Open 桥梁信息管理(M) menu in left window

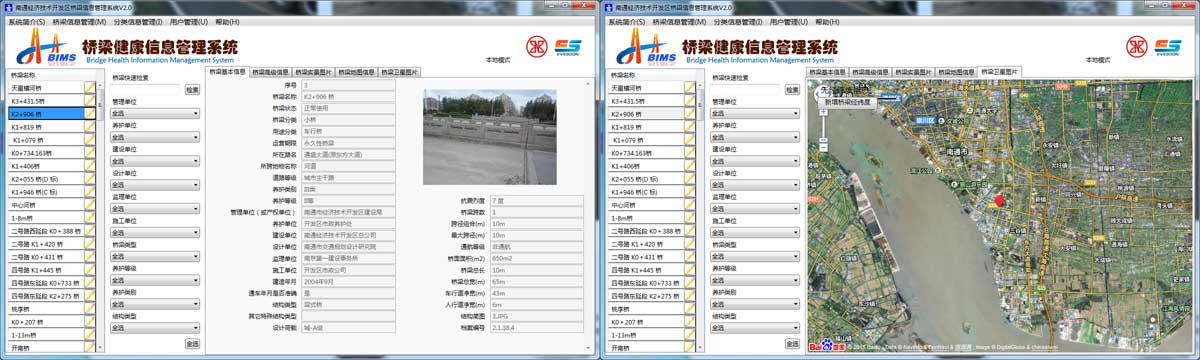79,21
